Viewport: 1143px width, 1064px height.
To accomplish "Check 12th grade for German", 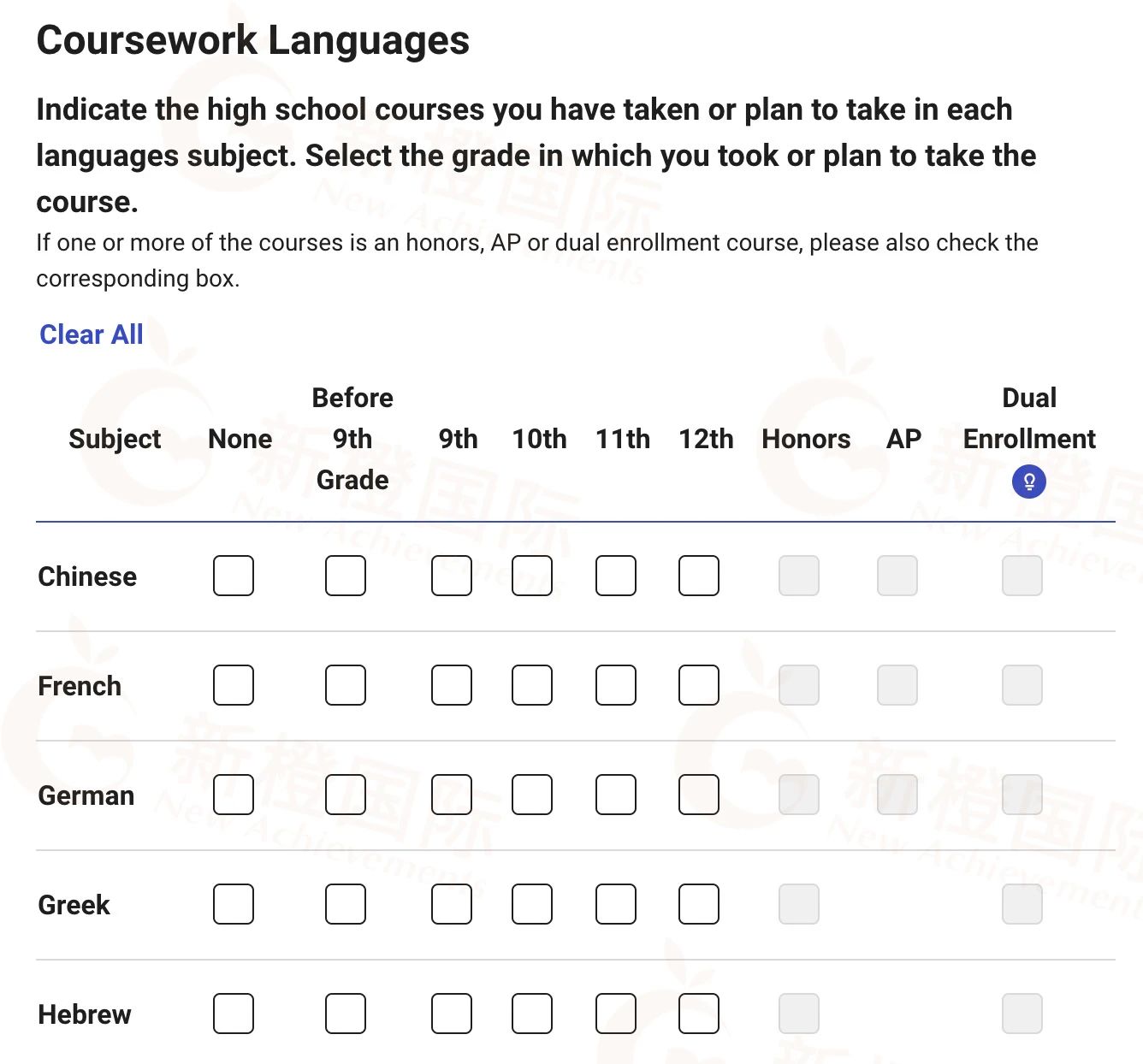I will click(x=699, y=795).
